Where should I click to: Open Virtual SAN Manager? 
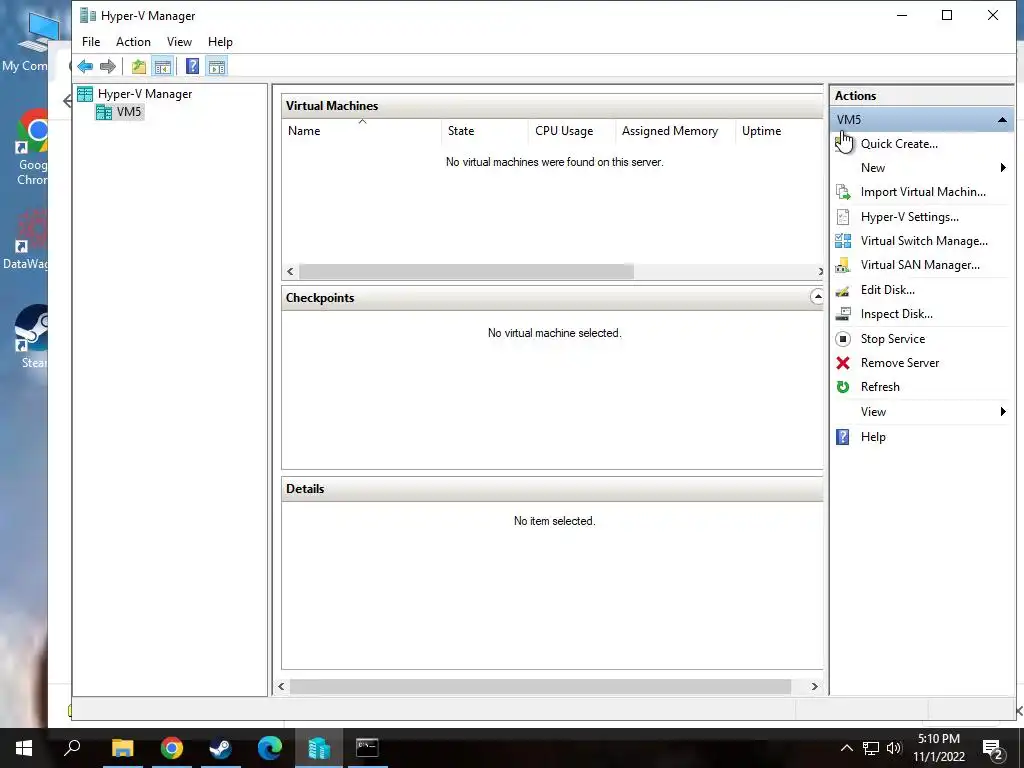click(920, 265)
